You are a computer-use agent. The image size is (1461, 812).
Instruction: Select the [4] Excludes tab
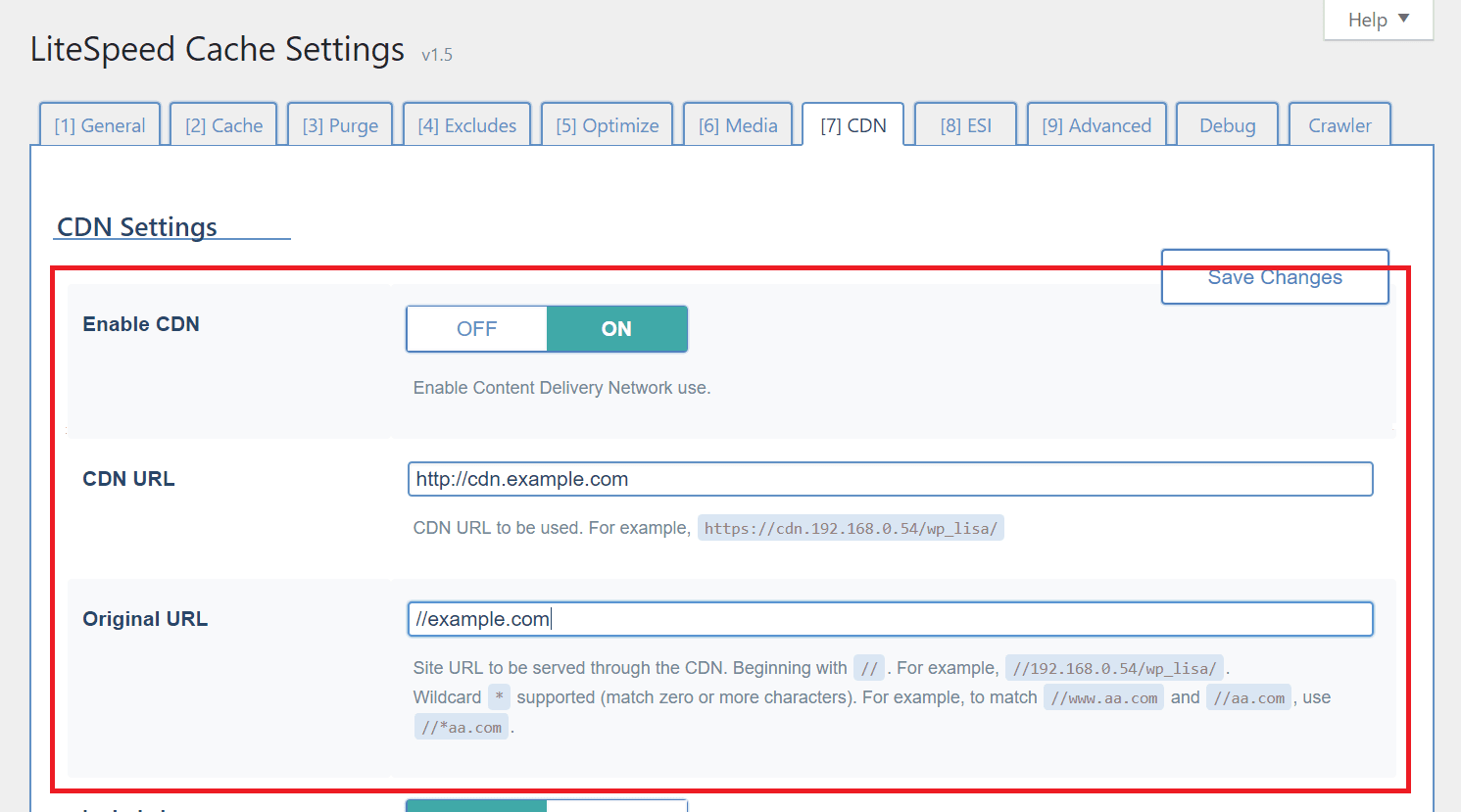tap(466, 125)
